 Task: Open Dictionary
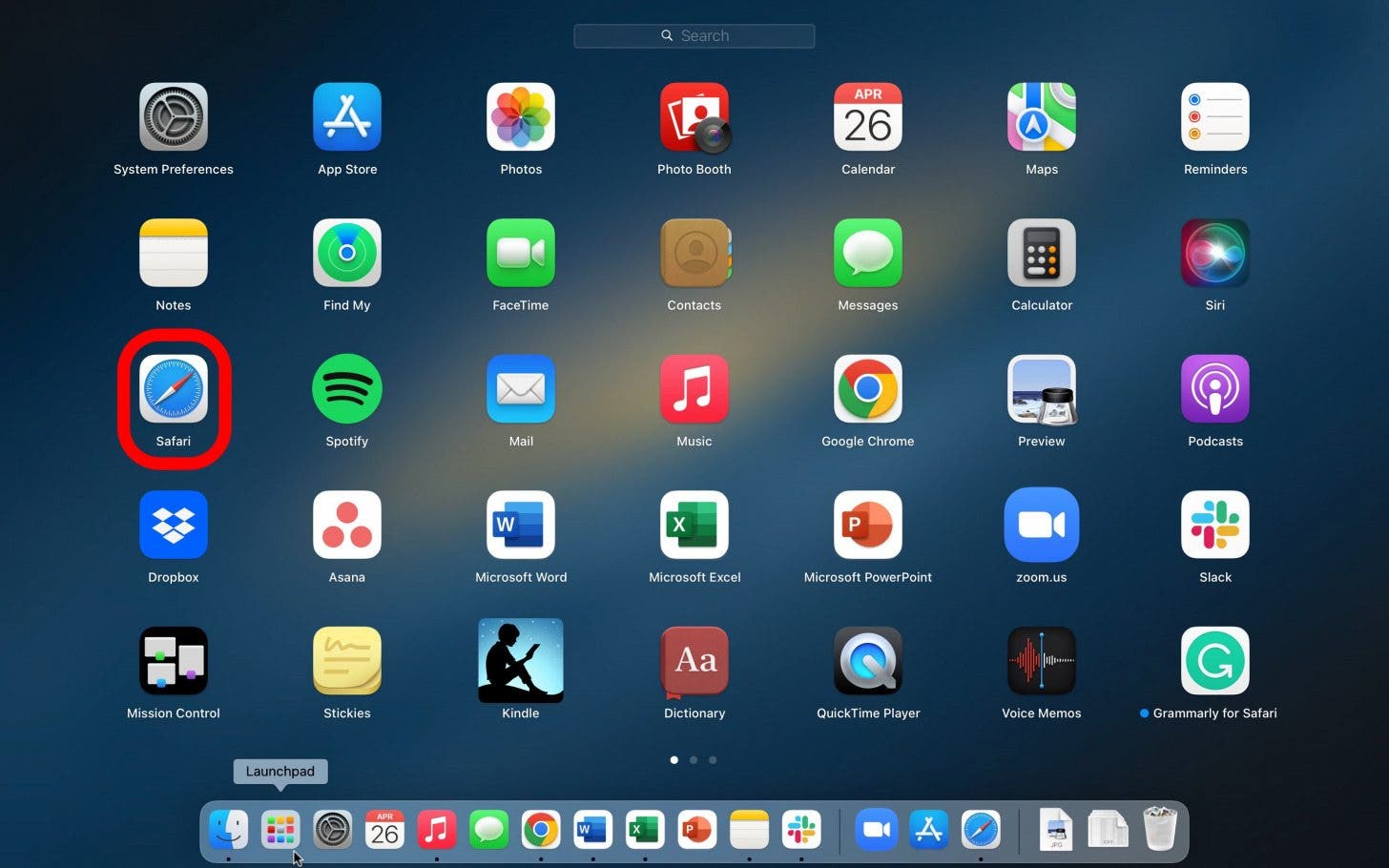point(694,661)
